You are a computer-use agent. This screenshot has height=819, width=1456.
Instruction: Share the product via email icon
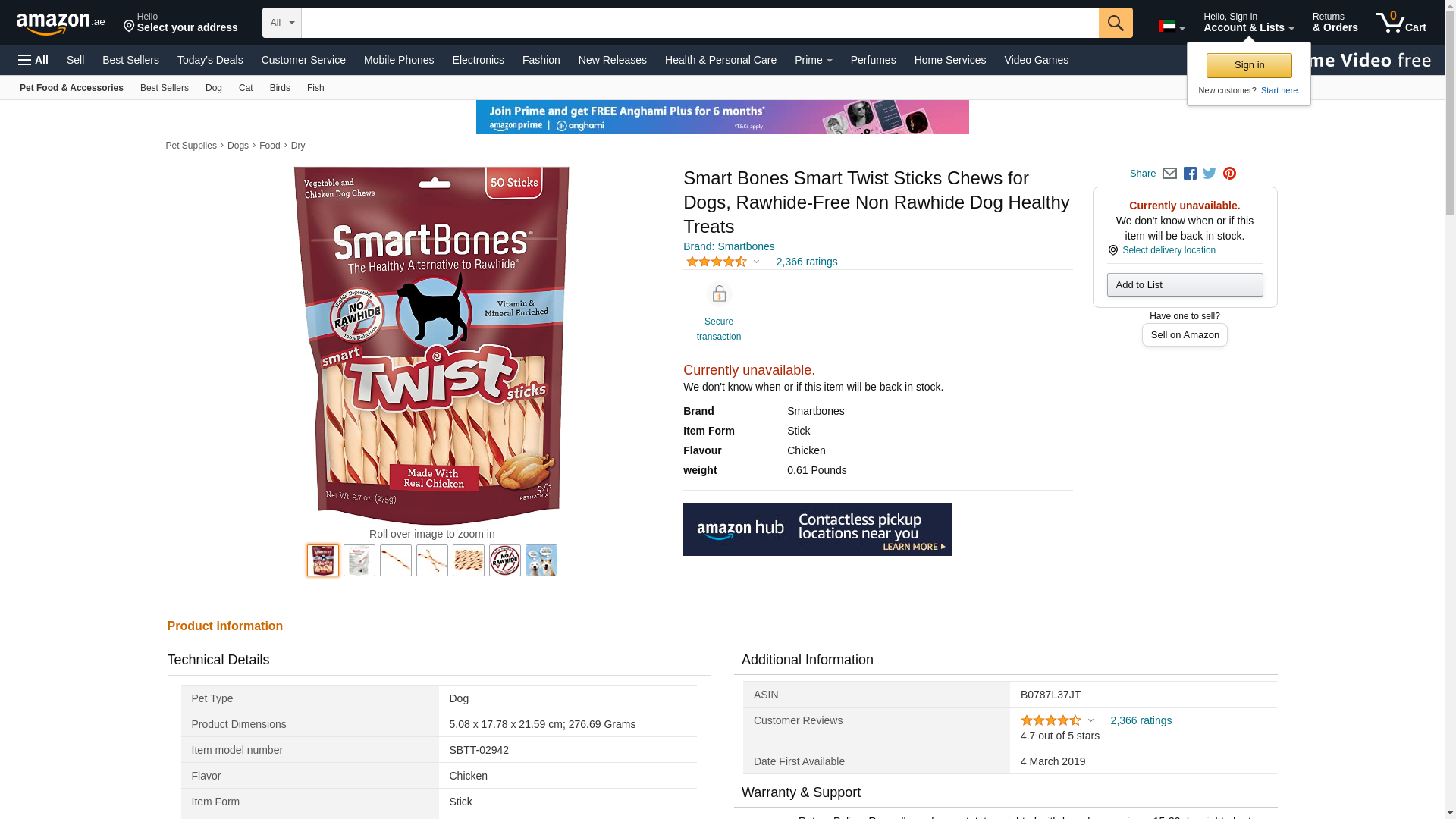1169,174
